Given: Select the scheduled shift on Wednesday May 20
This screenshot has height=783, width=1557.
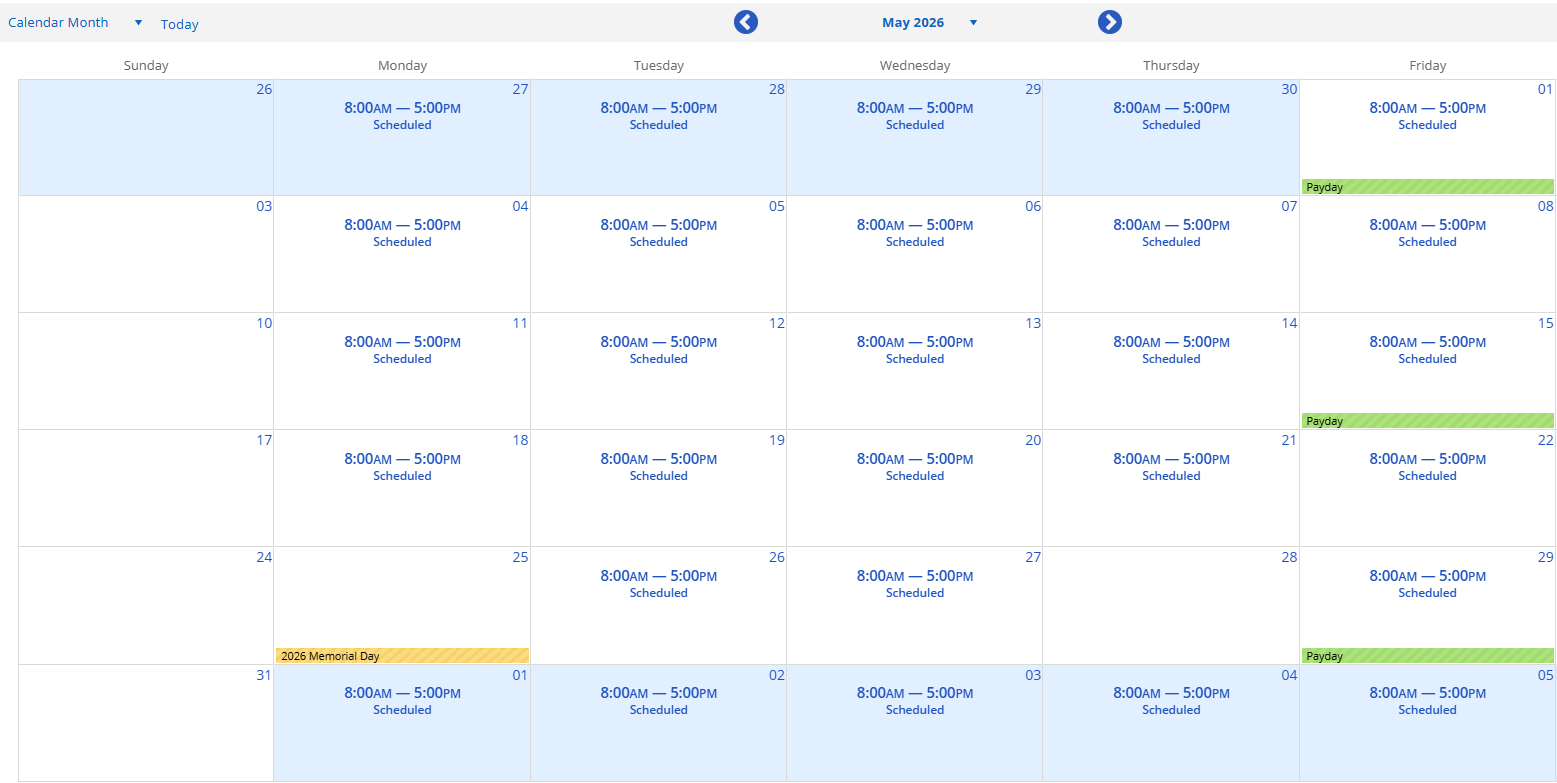Looking at the screenshot, I should click(x=915, y=467).
